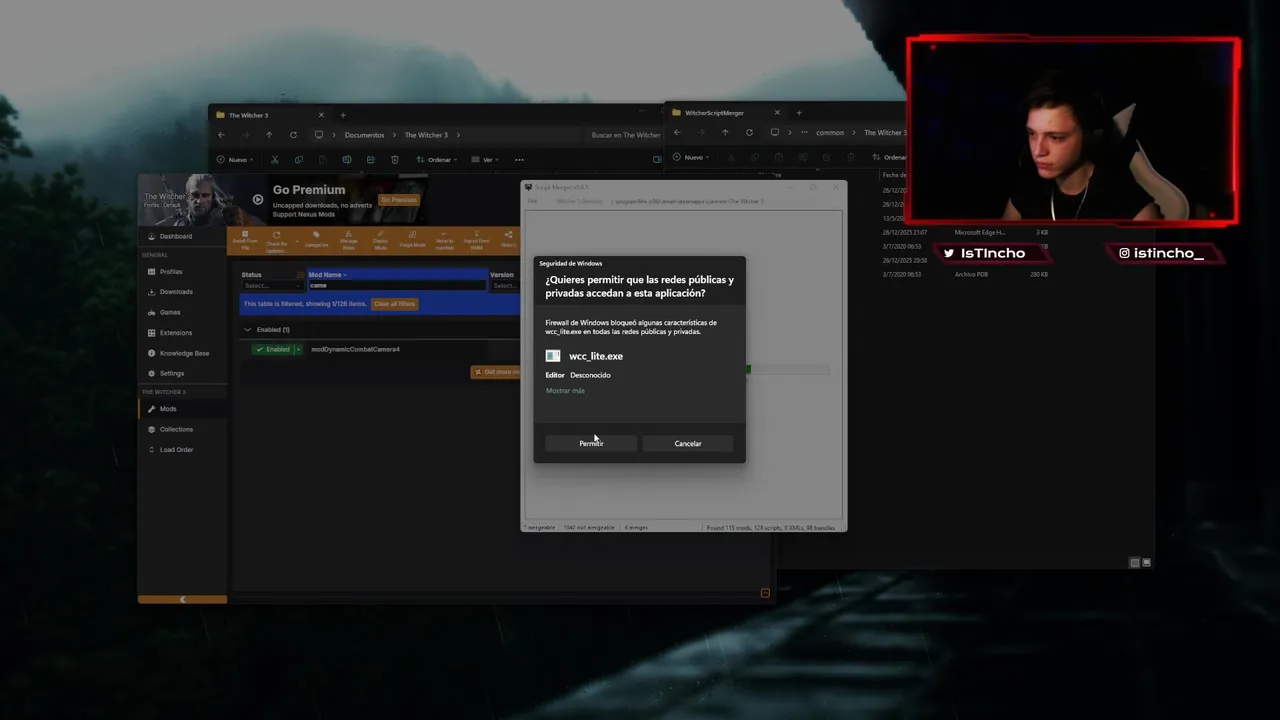The height and width of the screenshot is (720, 1280).
Task: Play the Vortex banner video icon
Action: [258, 199]
